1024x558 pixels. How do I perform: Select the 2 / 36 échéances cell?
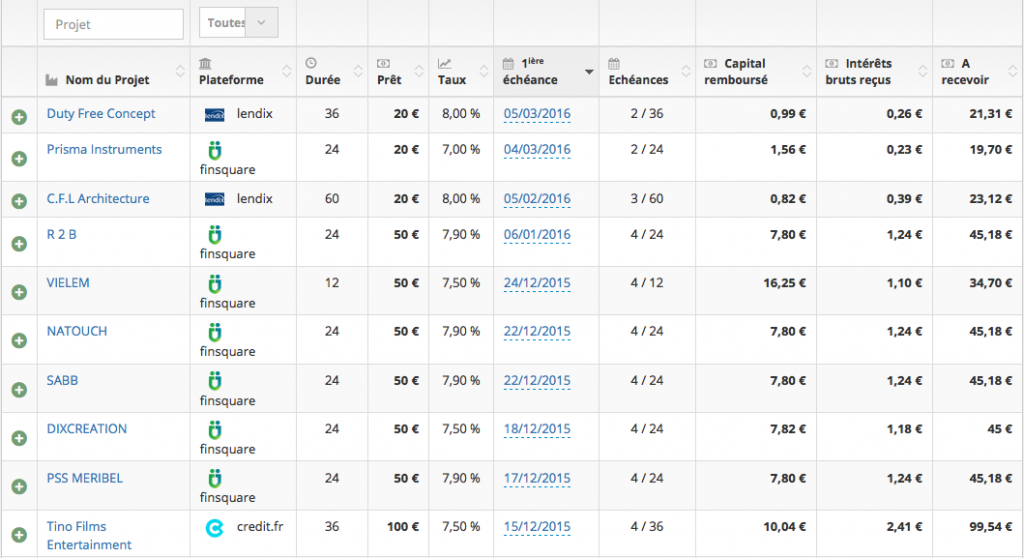coord(647,114)
